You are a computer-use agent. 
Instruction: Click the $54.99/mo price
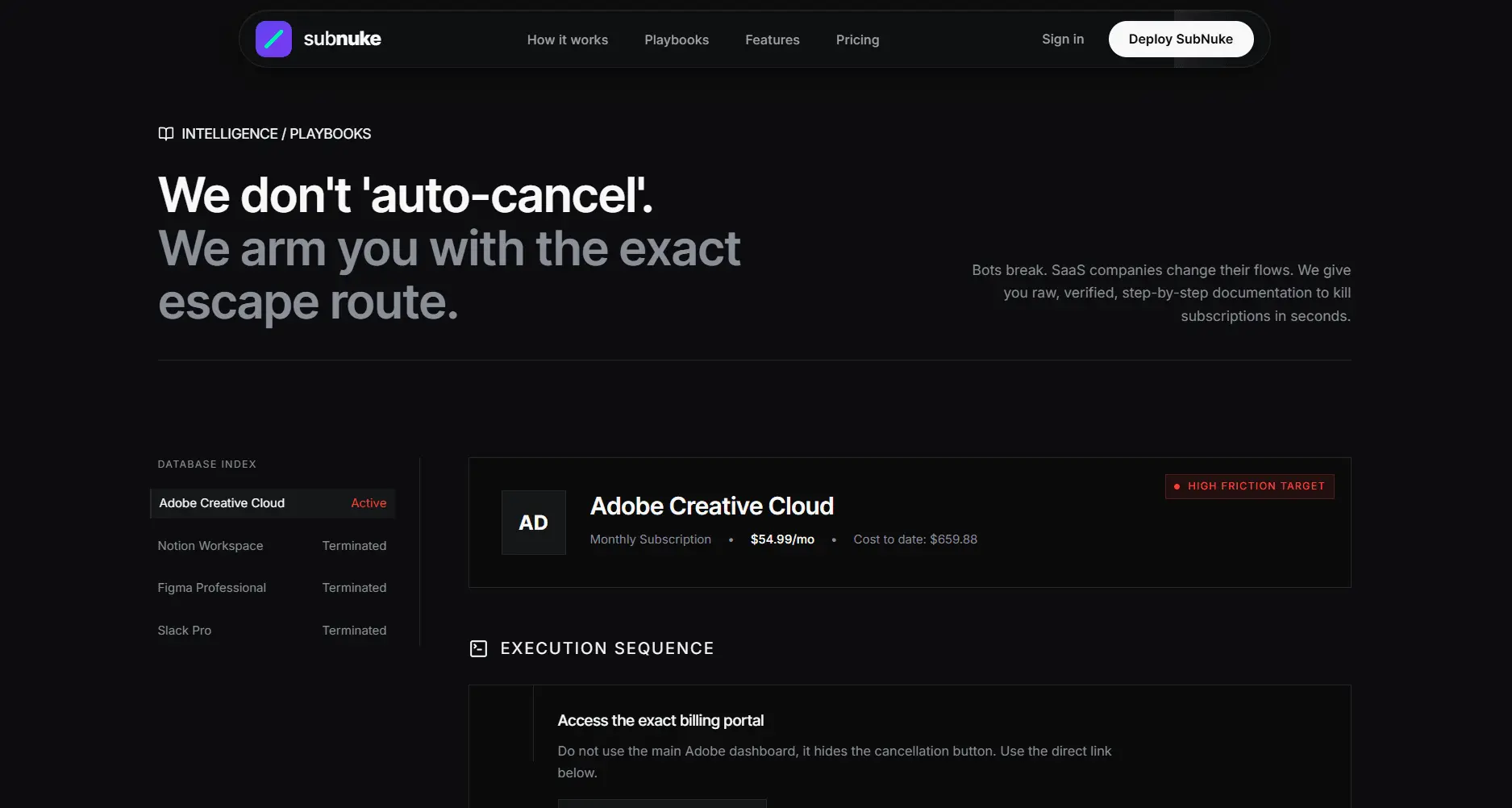(x=782, y=539)
